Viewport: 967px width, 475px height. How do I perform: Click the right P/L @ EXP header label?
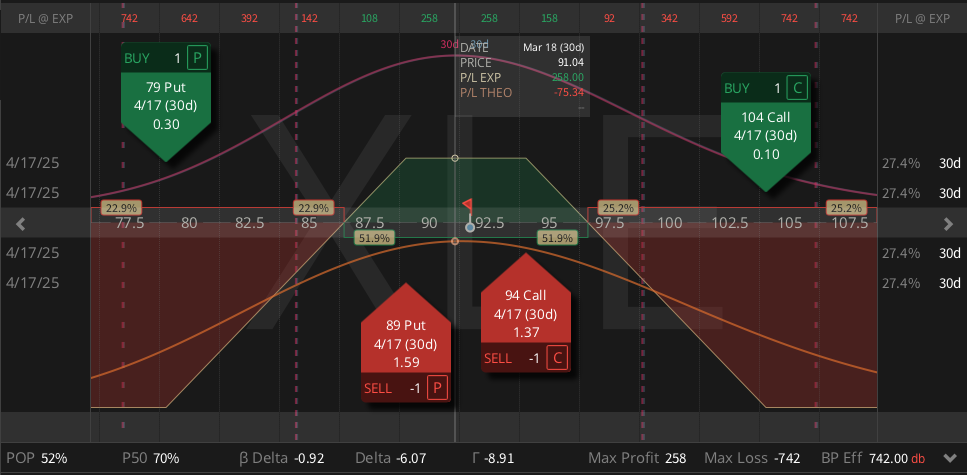pos(922,19)
